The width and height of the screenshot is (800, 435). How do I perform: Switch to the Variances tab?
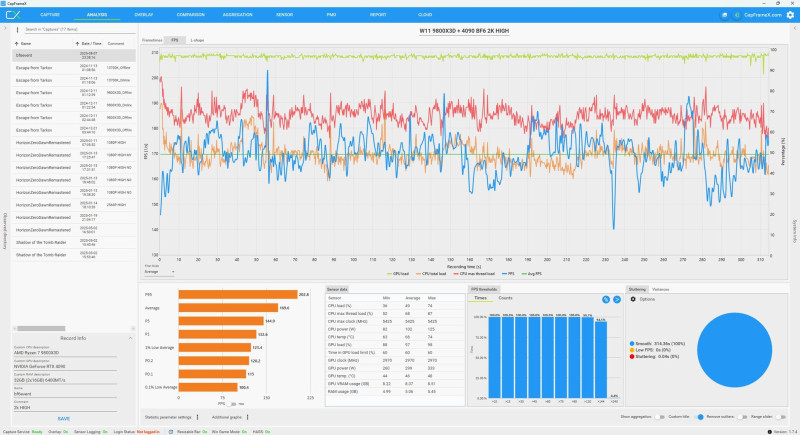660,289
